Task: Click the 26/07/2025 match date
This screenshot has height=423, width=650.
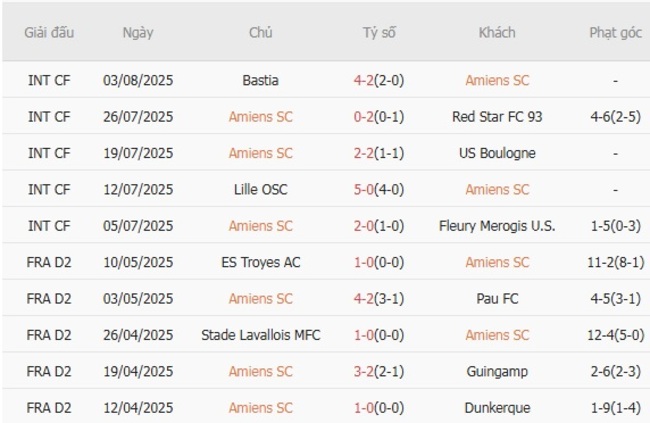Action: [138, 116]
